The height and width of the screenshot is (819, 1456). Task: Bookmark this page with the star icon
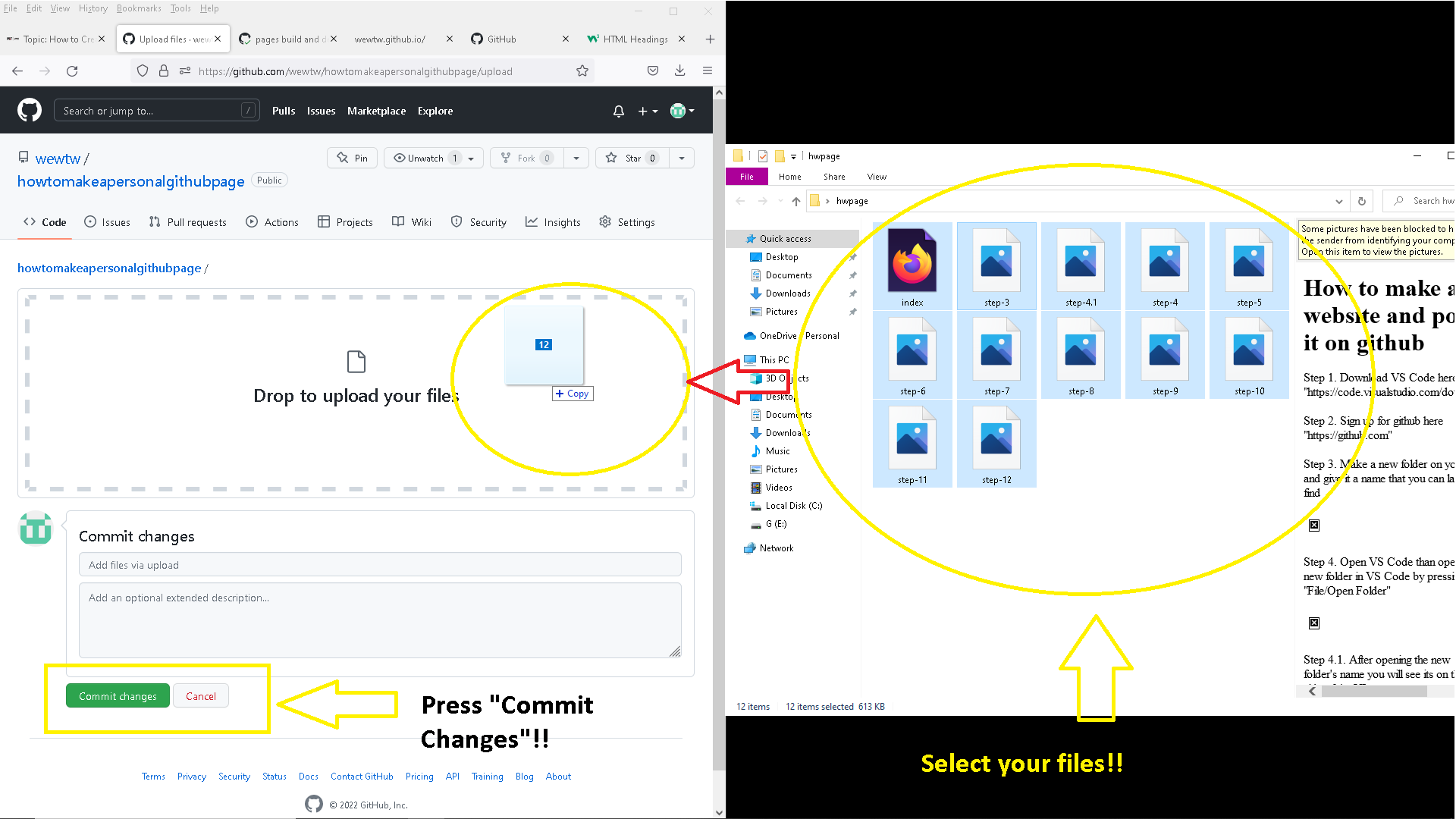point(582,71)
